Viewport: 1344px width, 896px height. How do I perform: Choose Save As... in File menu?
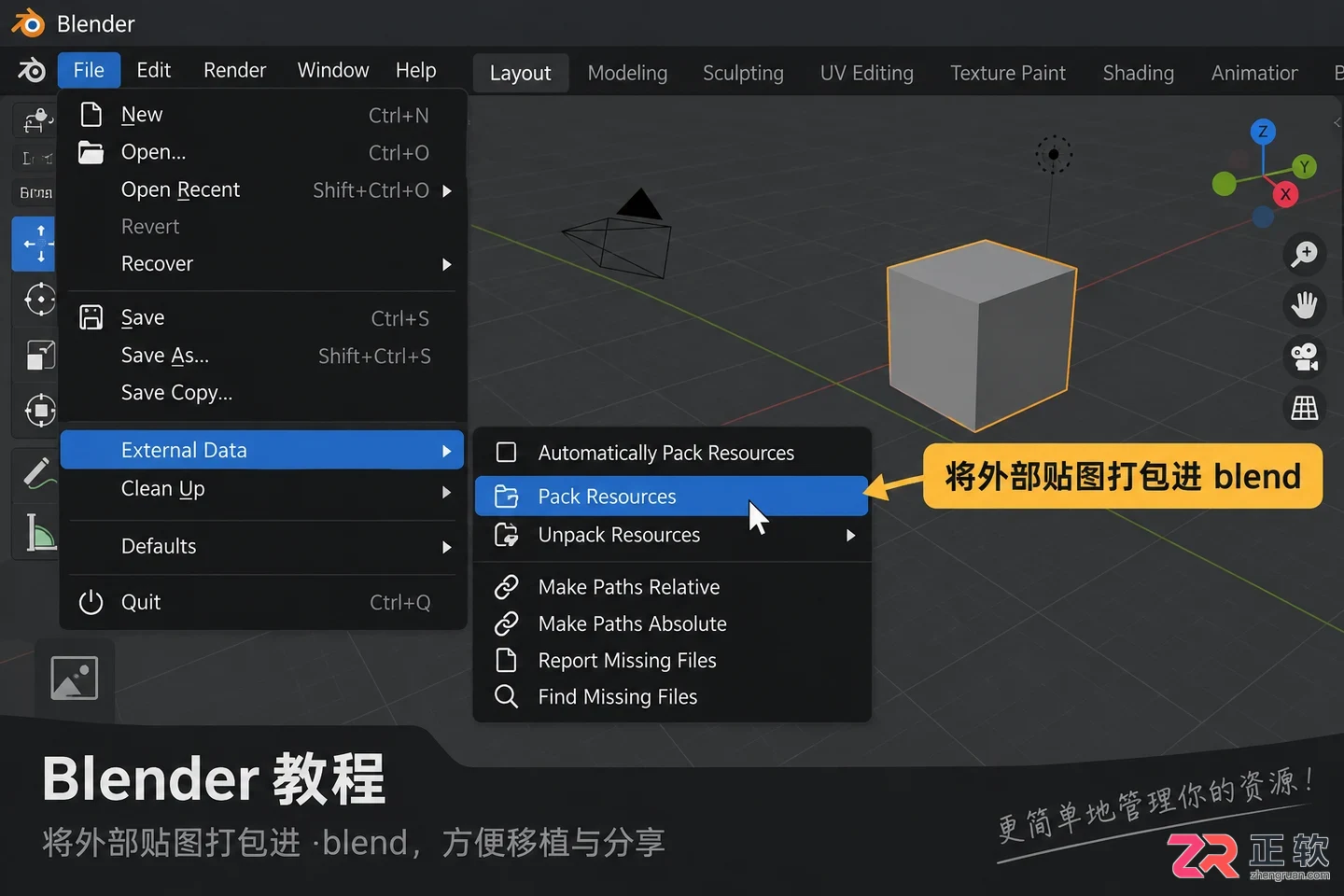click(263, 356)
